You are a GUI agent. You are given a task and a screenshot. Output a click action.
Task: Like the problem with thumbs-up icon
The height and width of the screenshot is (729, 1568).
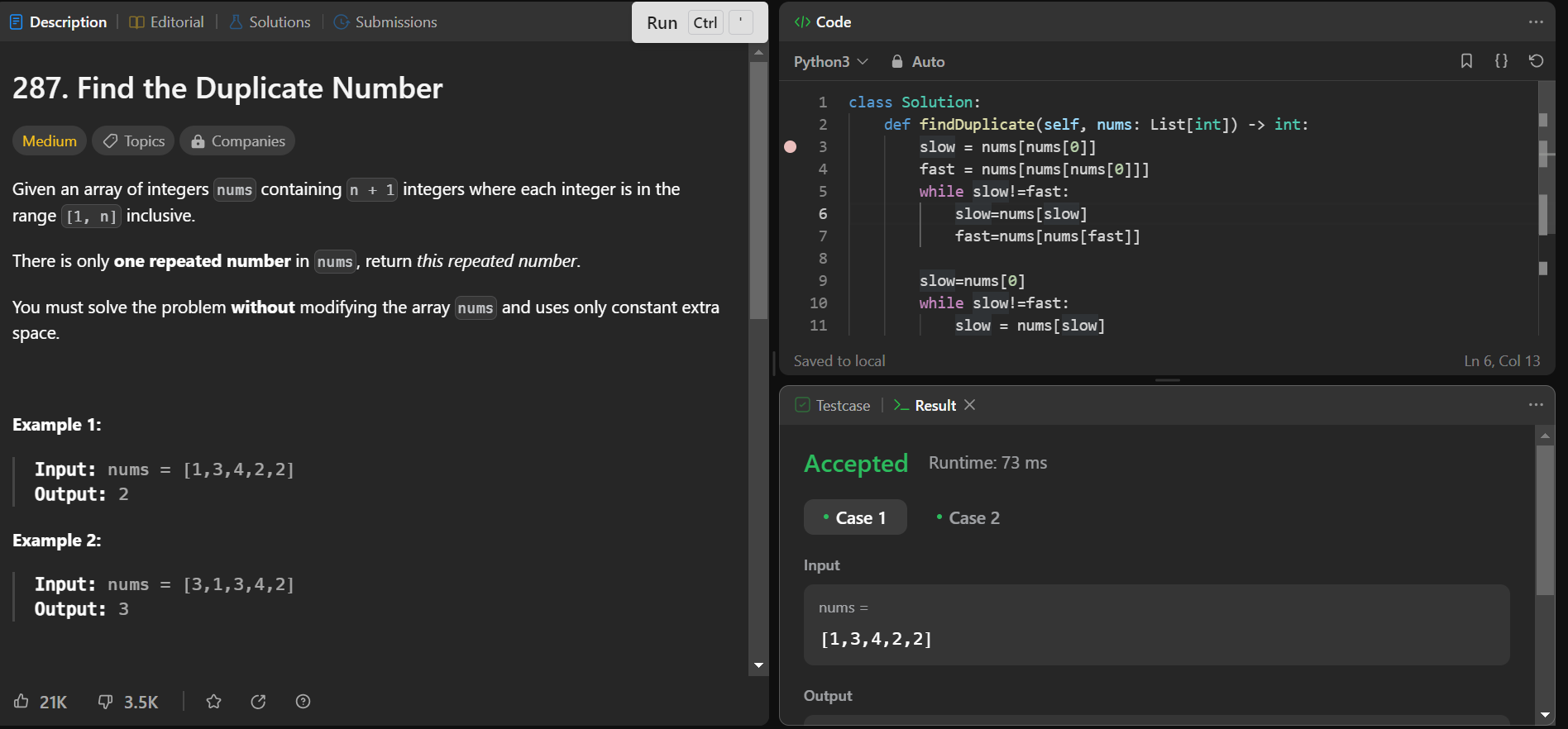coord(22,702)
